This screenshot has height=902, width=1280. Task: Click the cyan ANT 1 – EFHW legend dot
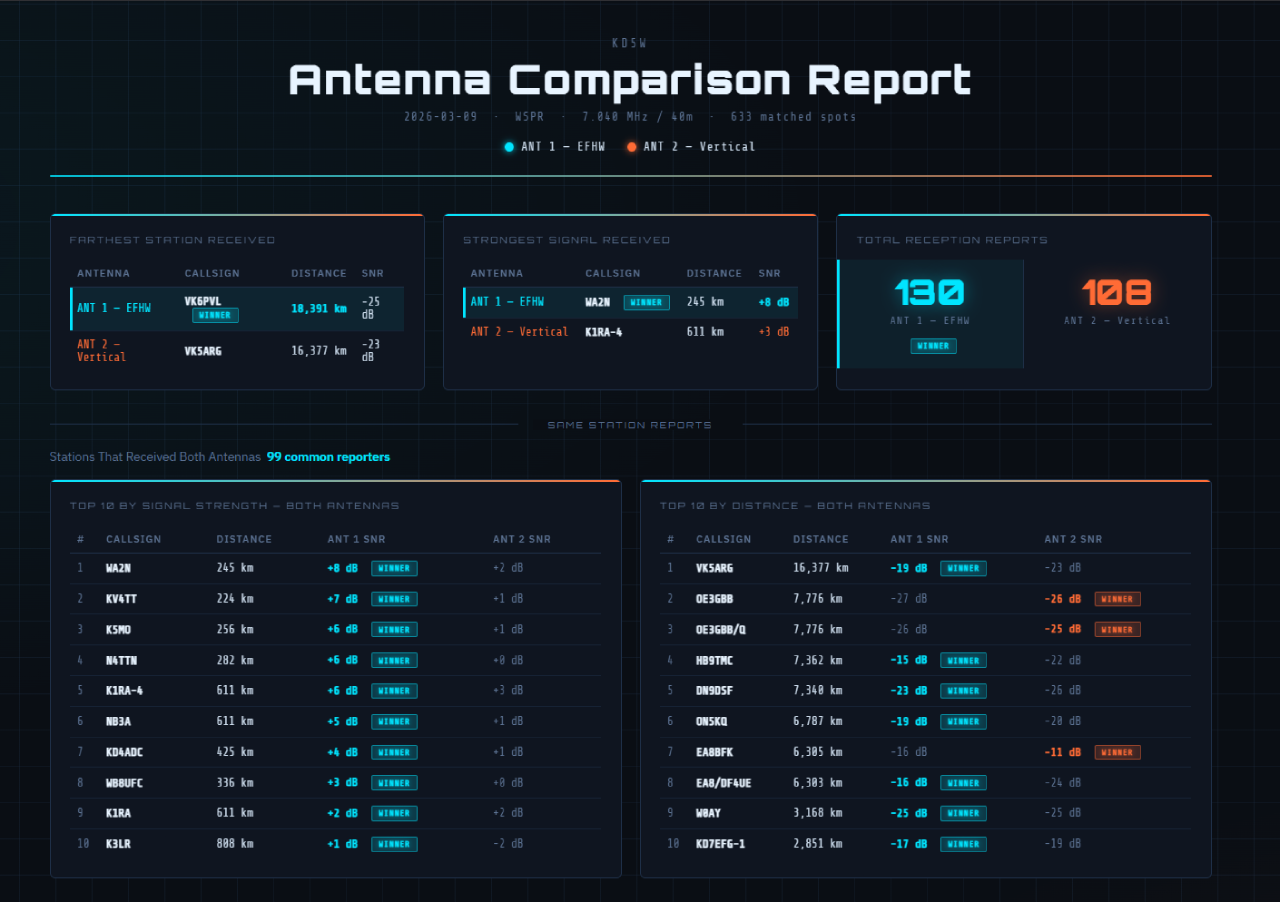click(x=509, y=147)
